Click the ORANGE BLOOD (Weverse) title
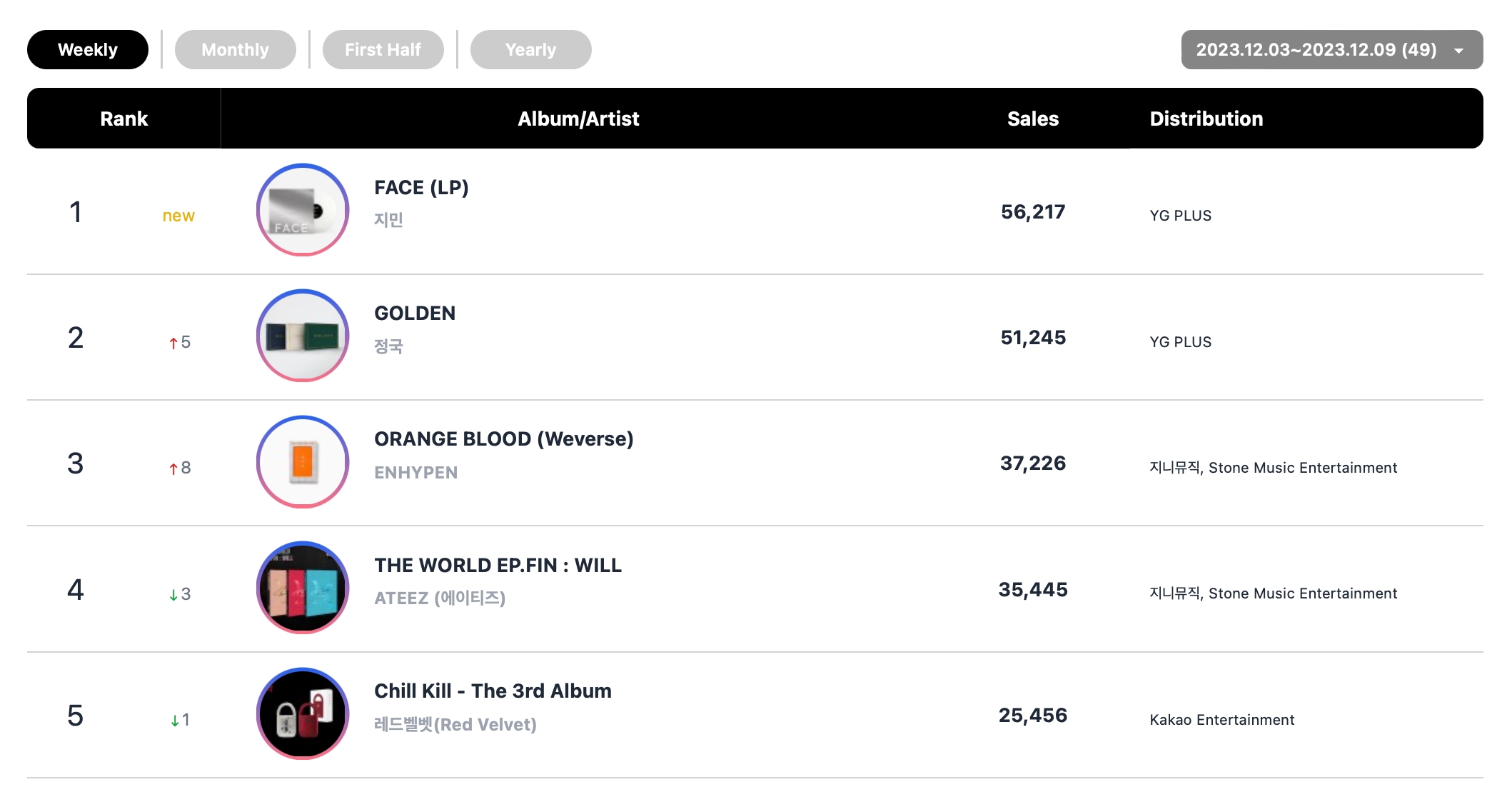Viewport: 1512px width, 787px height. pyautogui.click(x=503, y=439)
